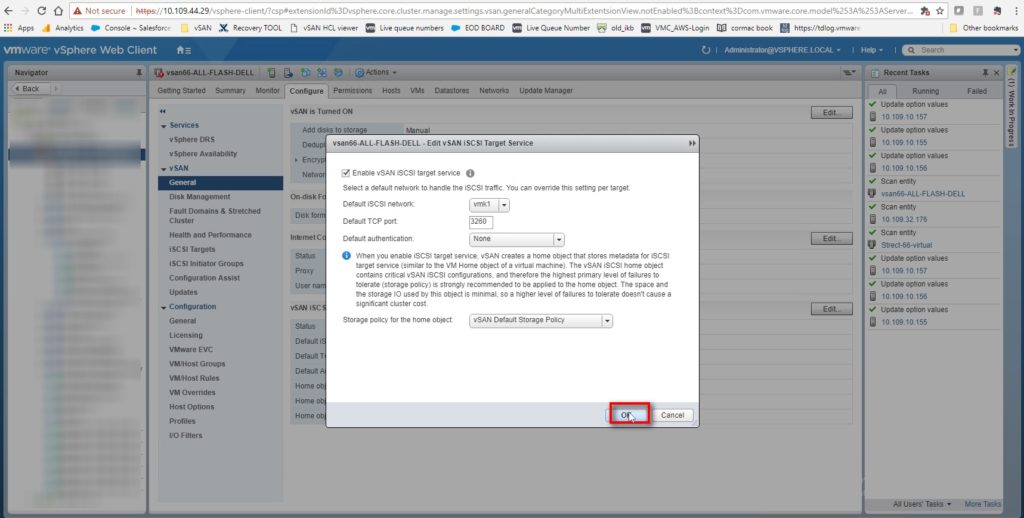
Task: Click the Default TCP port field
Action: pos(481,221)
